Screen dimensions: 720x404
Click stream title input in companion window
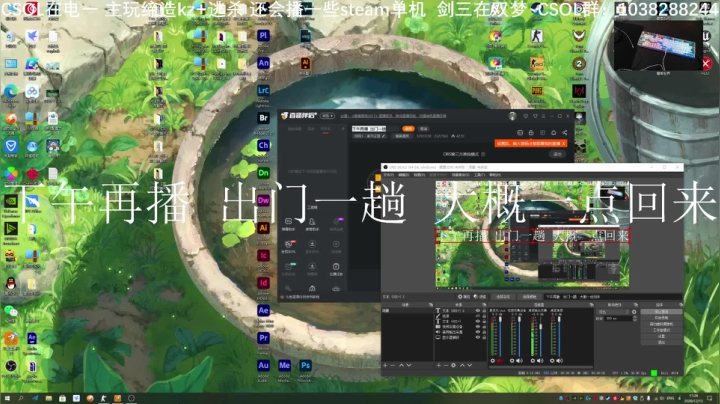[376, 129]
